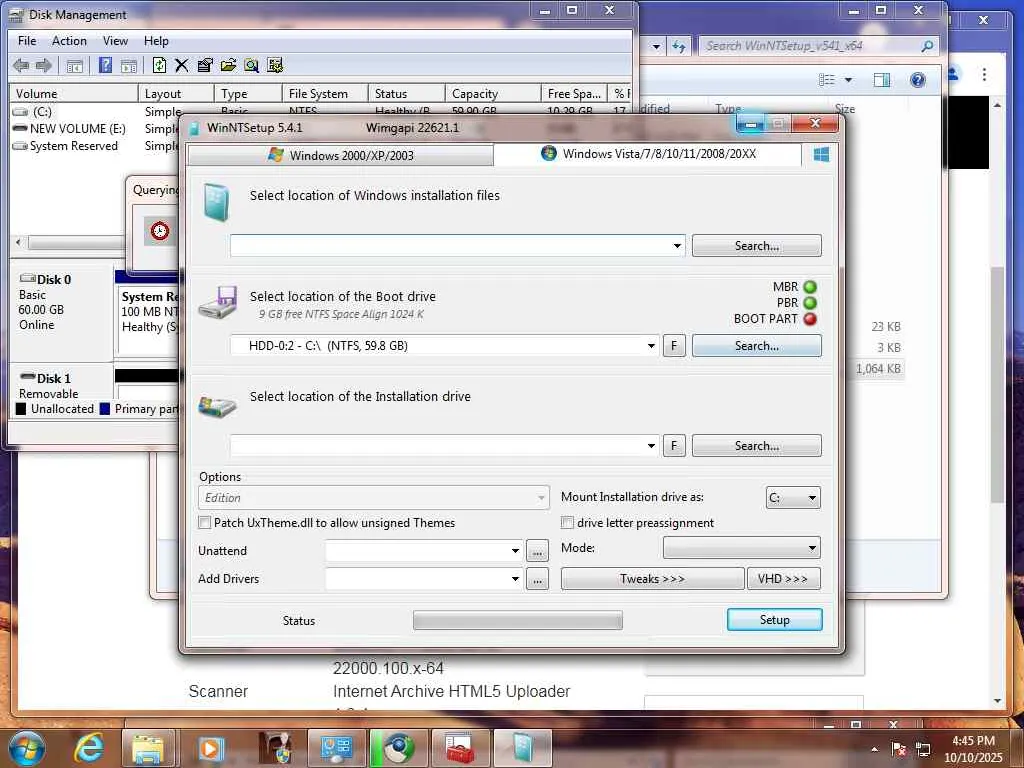Open Windows Media Player taskbar icon
The image size is (1024, 768).
click(210, 748)
